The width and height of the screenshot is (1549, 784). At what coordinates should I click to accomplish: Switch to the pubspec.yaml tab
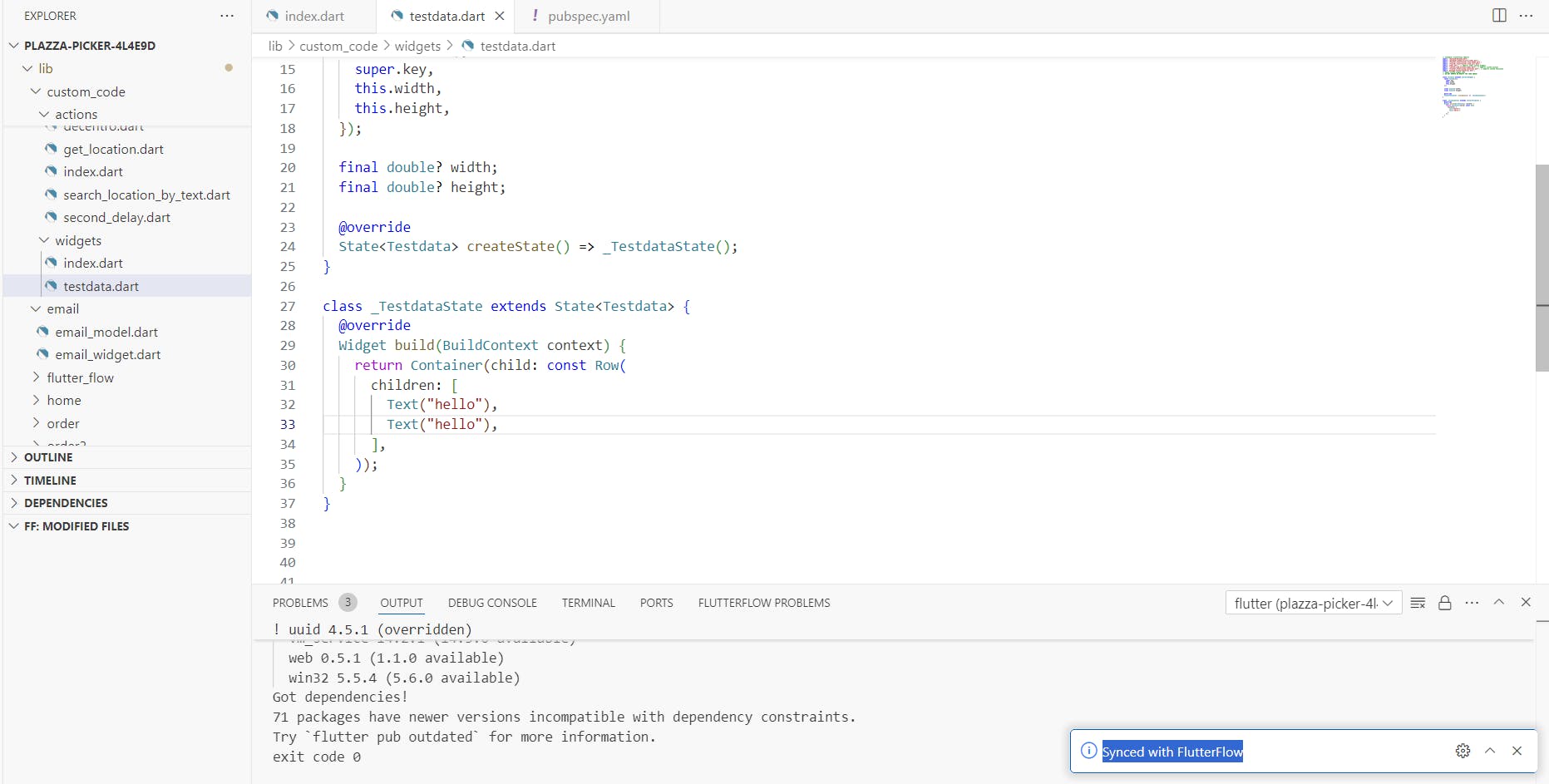[588, 16]
